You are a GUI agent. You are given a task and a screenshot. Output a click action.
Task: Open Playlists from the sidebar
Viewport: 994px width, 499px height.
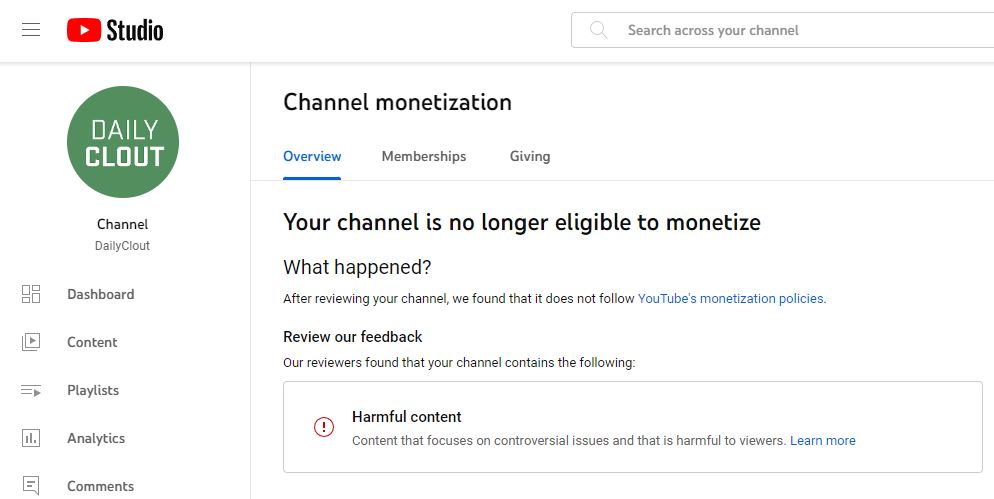pos(93,390)
